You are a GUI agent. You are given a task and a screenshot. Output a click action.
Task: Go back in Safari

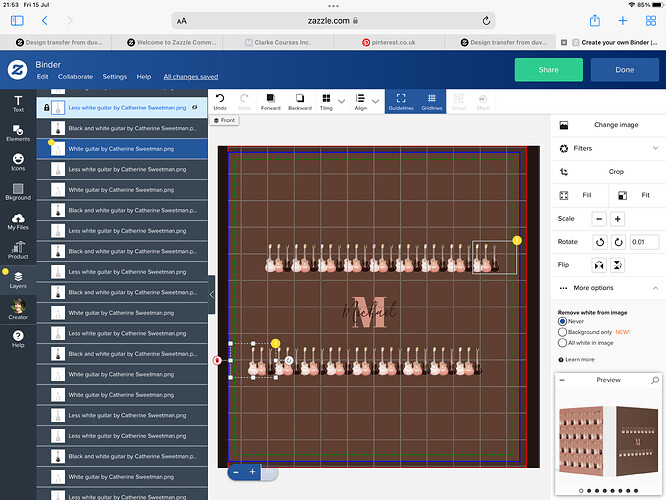(x=45, y=20)
